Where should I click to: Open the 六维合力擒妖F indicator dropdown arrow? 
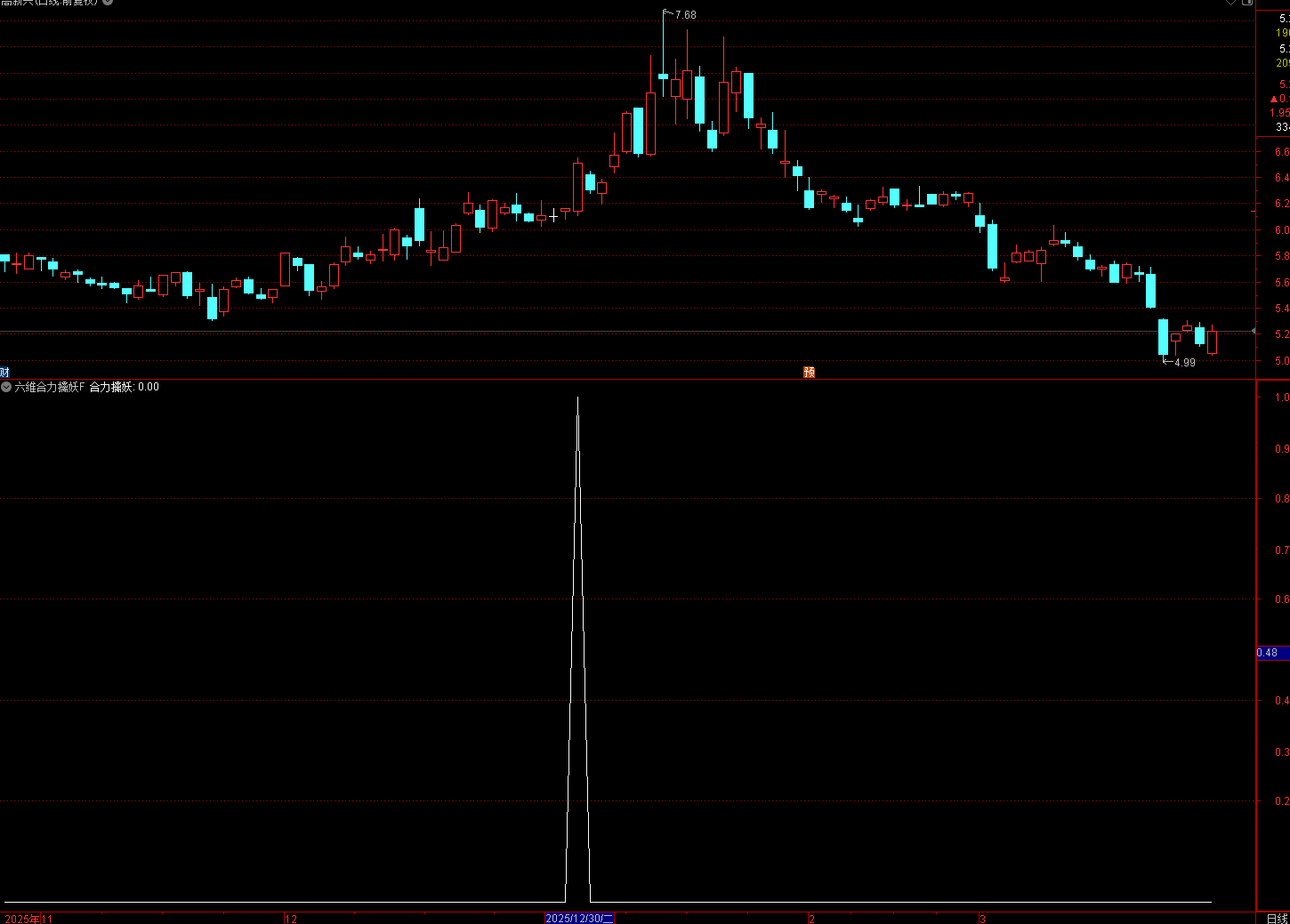click(x=6, y=387)
